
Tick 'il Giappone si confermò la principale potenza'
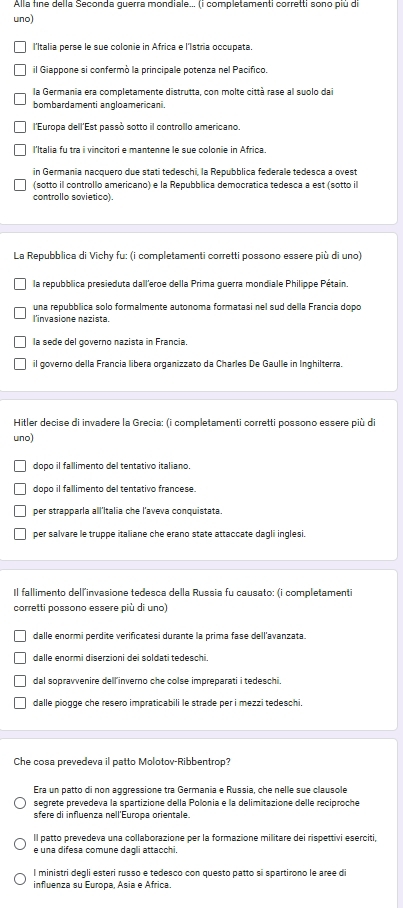click(20, 70)
